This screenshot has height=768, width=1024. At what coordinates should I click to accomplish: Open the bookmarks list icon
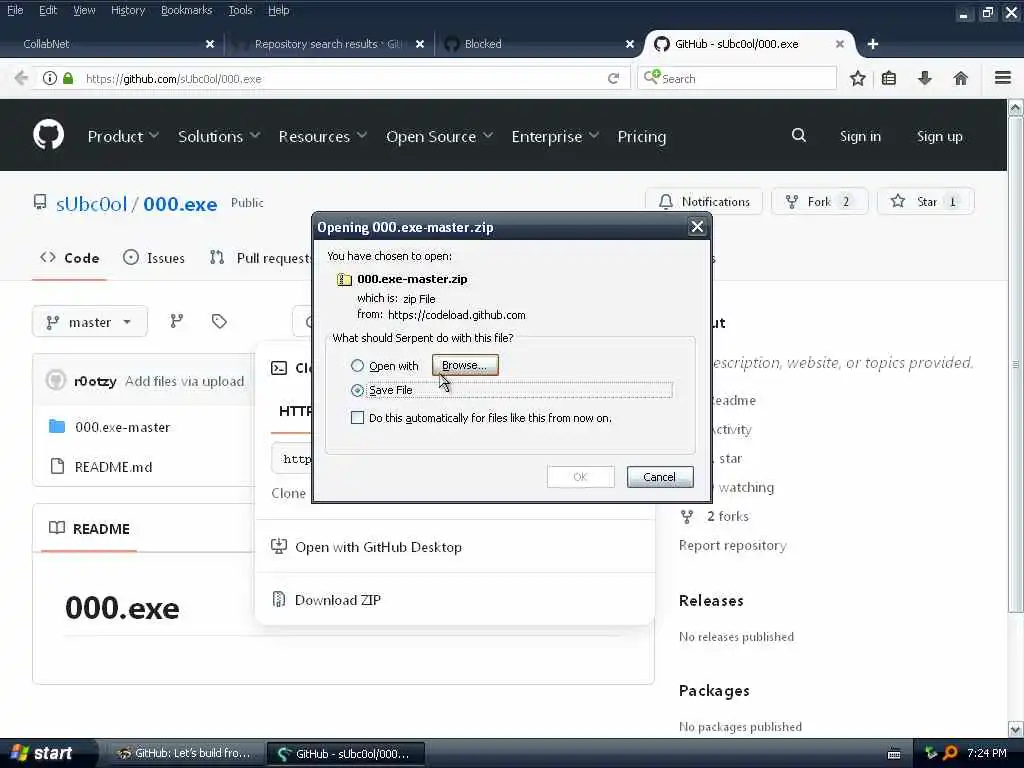(889, 78)
